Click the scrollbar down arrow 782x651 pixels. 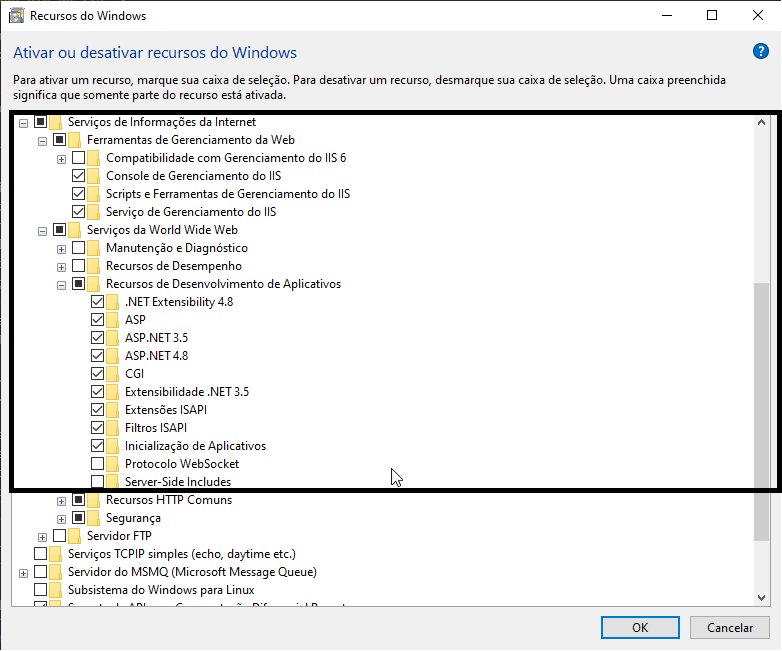(x=762, y=597)
